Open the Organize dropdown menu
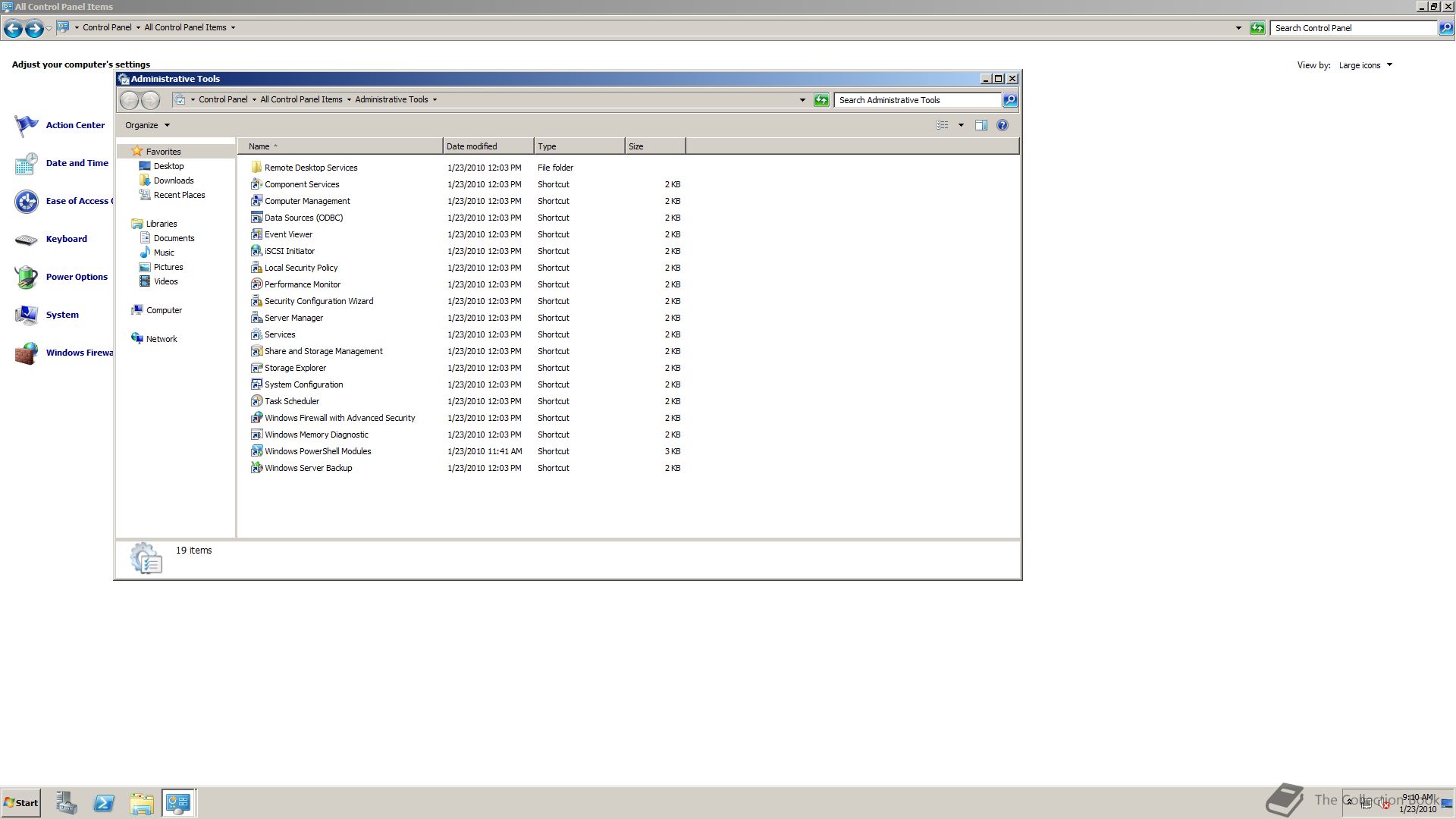This screenshot has width=1456, height=819. 148,125
